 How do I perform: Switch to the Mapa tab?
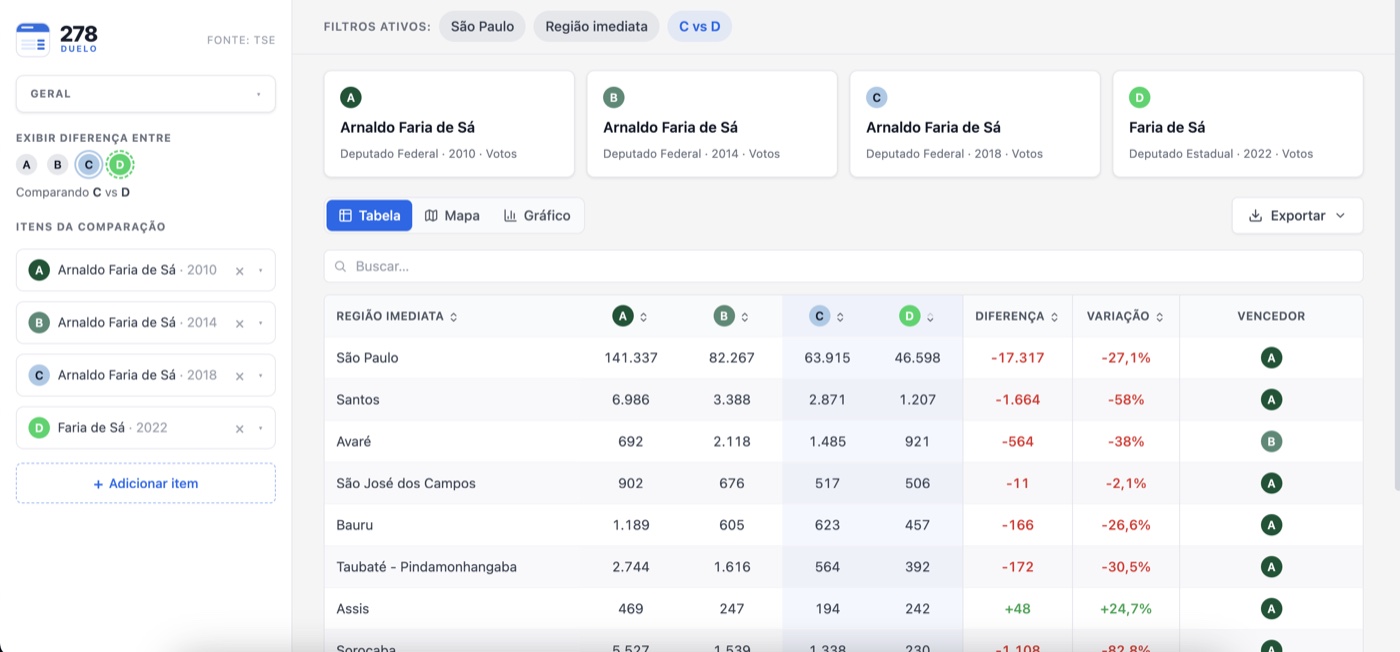(452, 216)
